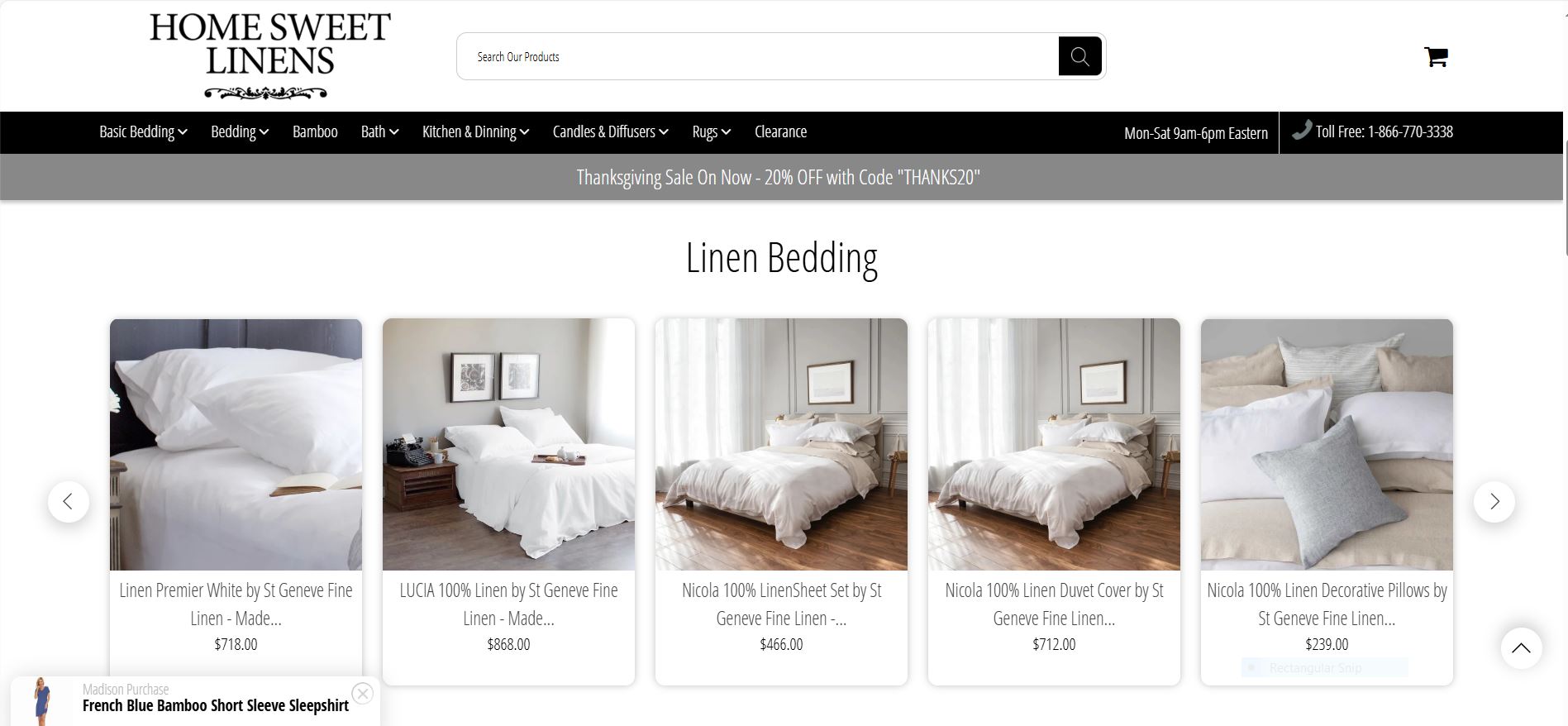The height and width of the screenshot is (726, 1568).
Task: Click the toll free phone icon
Action: tap(1302, 131)
